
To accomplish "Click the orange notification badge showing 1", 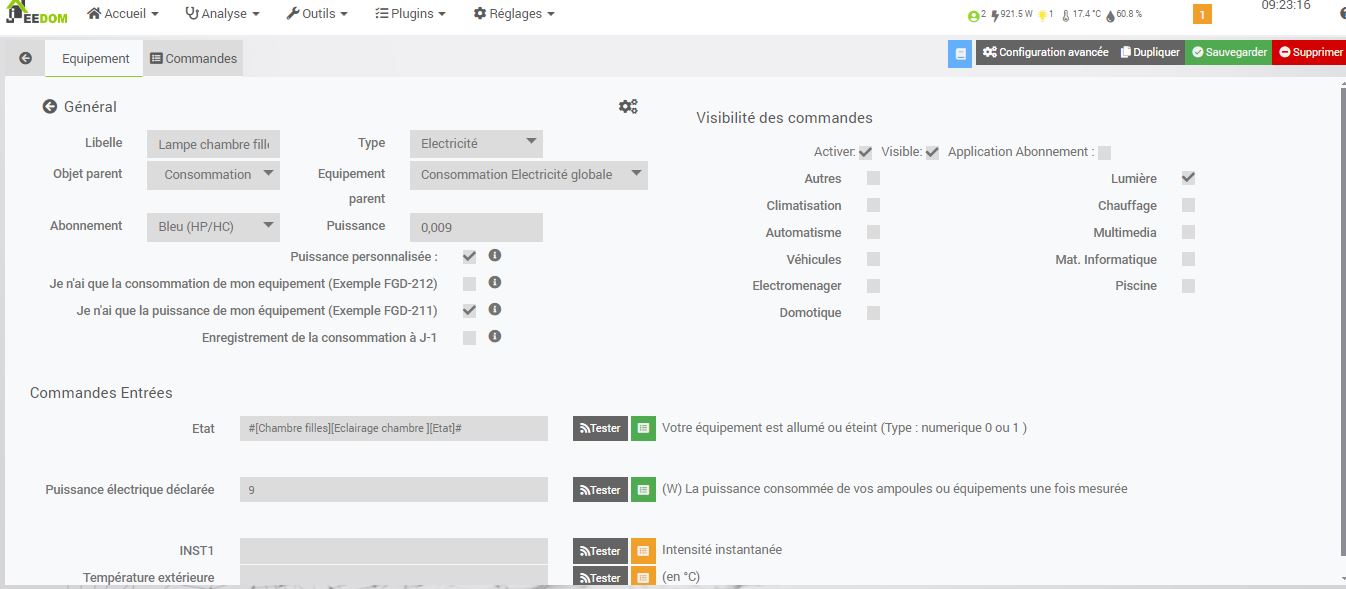I will [x=1202, y=14].
